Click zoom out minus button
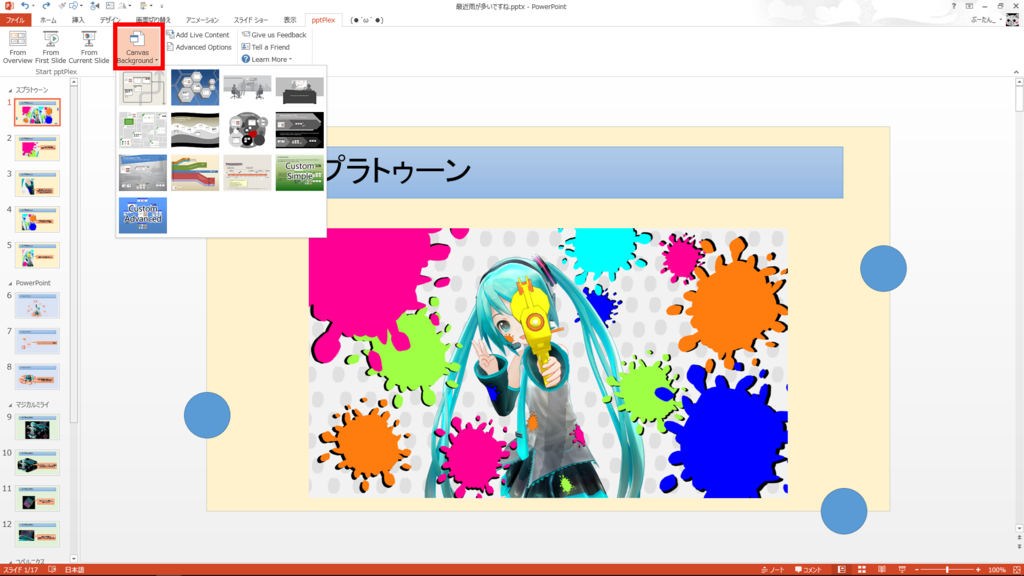1024x576 pixels. [x=917, y=570]
